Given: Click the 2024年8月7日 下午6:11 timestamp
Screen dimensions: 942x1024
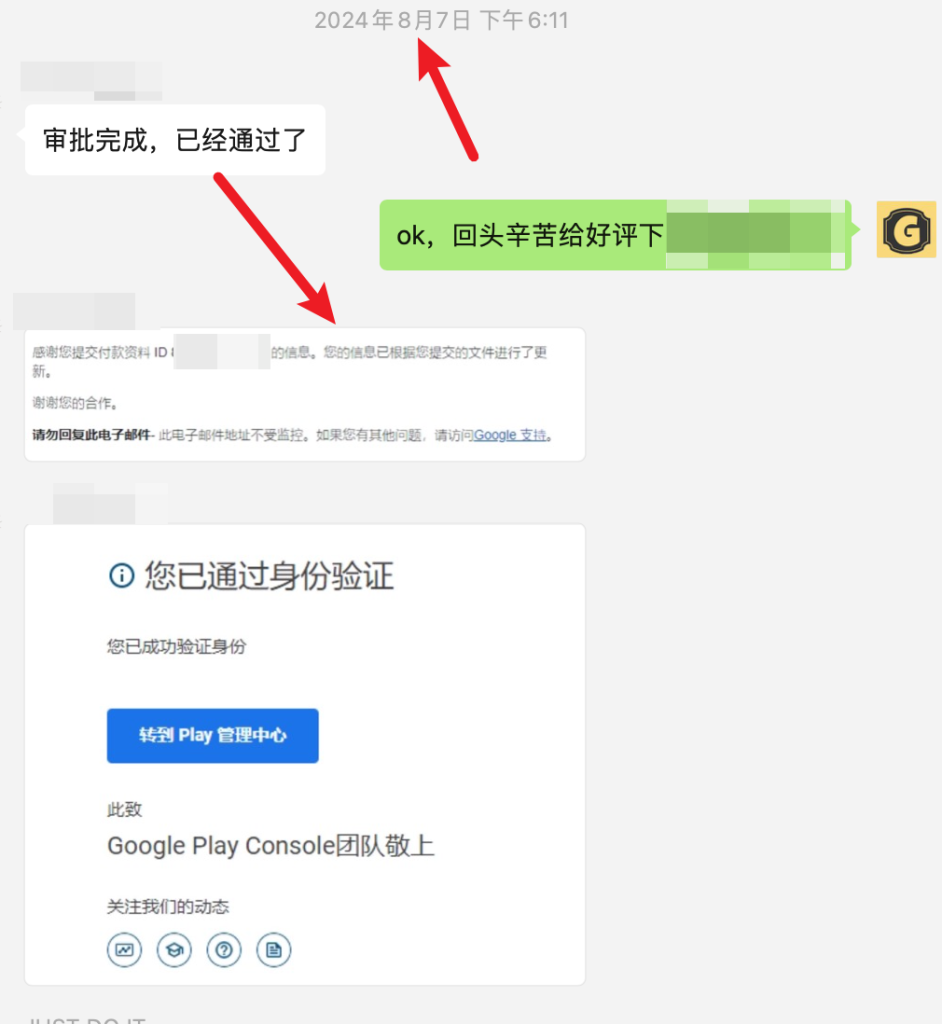Looking at the screenshot, I should point(442,20).
